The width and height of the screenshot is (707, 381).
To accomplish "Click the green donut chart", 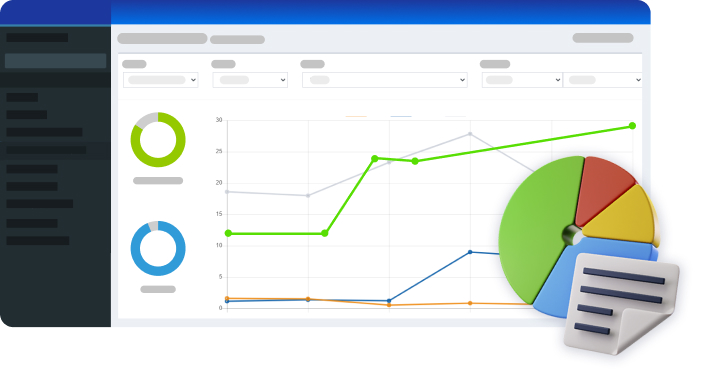I will click(158, 139).
